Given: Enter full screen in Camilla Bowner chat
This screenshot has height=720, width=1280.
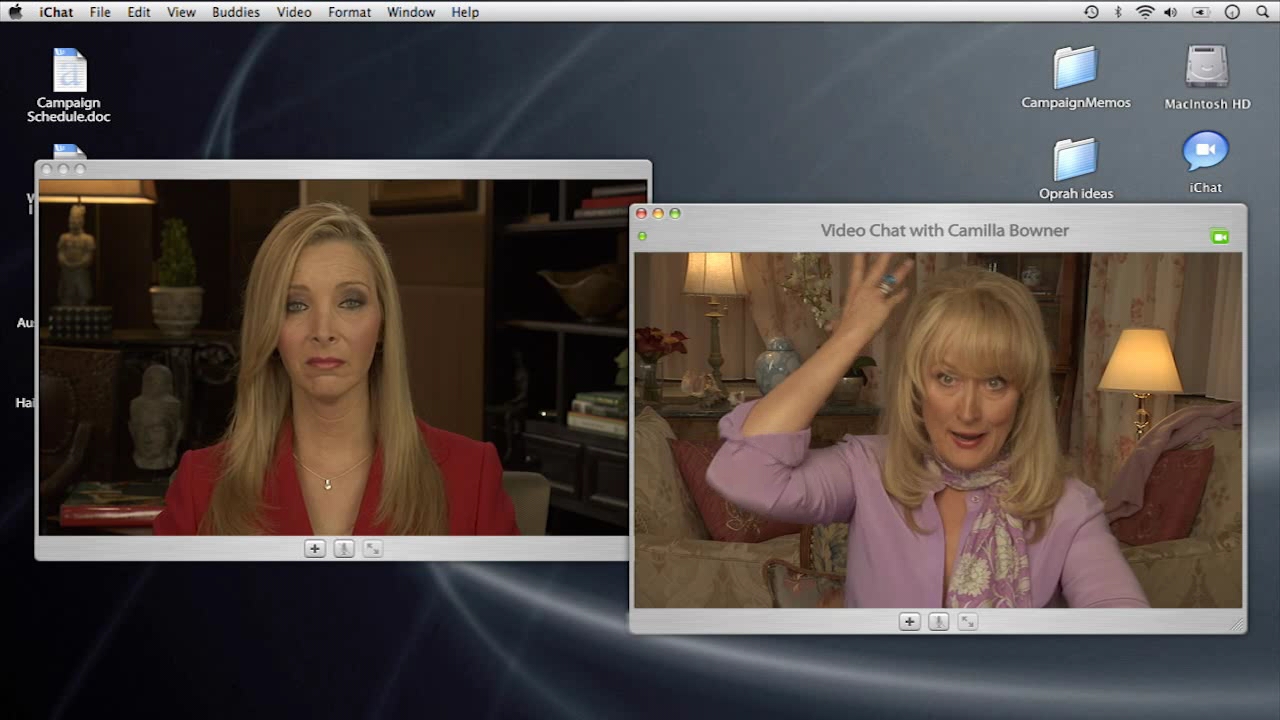Looking at the screenshot, I should tap(967, 622).
